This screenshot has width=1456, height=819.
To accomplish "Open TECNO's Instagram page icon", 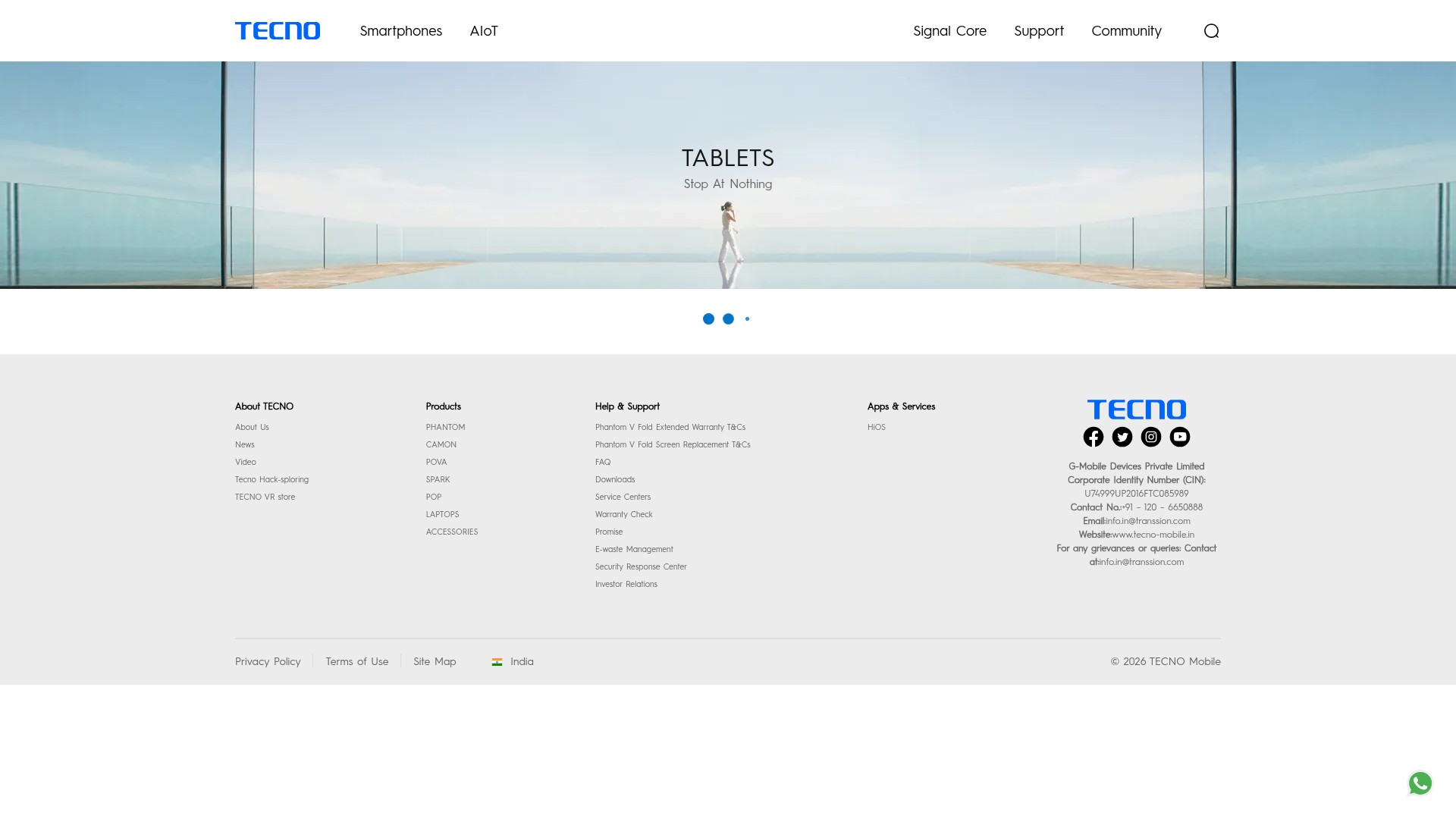I will (1151, 437).
